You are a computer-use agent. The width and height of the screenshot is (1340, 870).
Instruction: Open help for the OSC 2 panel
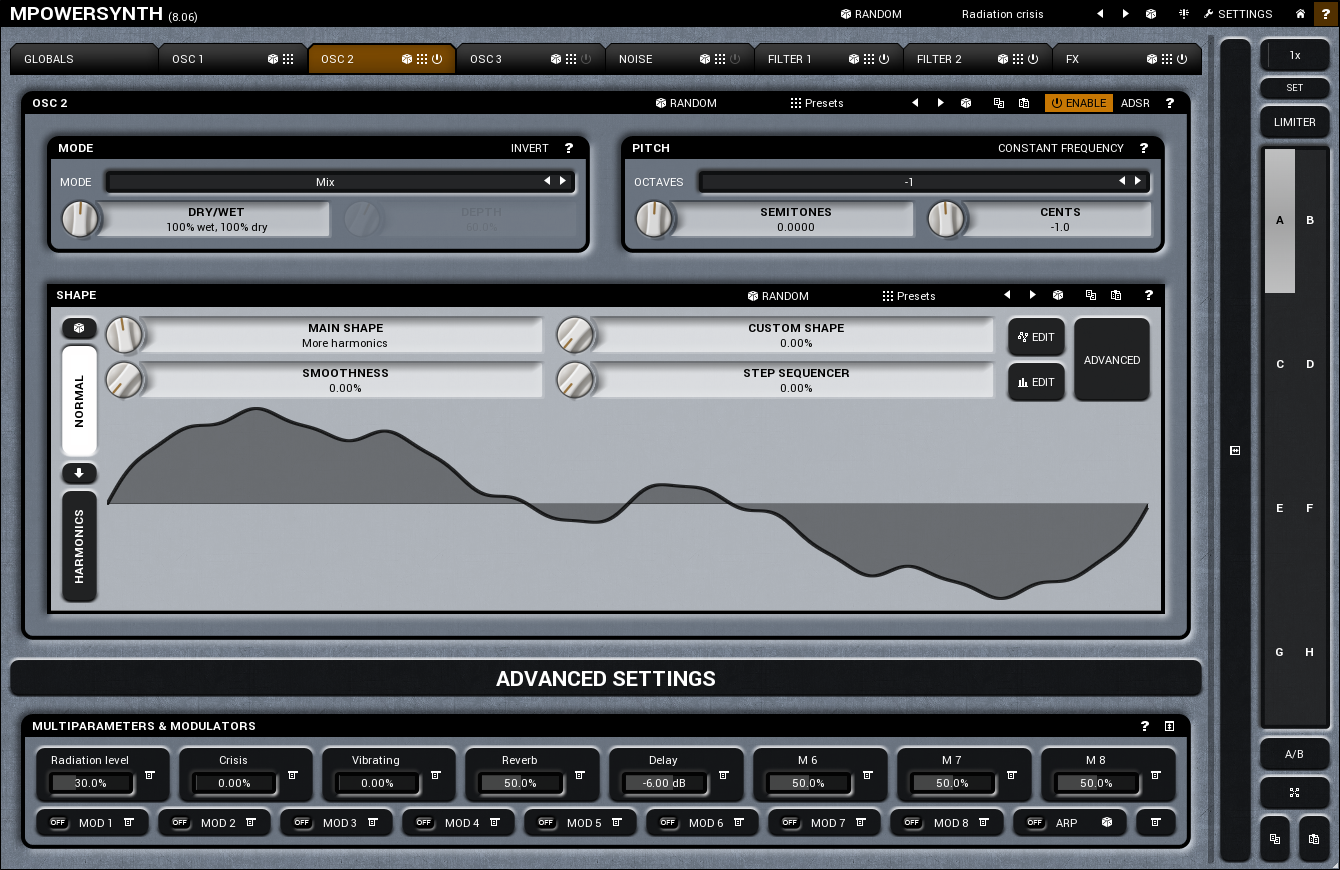pyautogui.click(x=1170, y=103)
